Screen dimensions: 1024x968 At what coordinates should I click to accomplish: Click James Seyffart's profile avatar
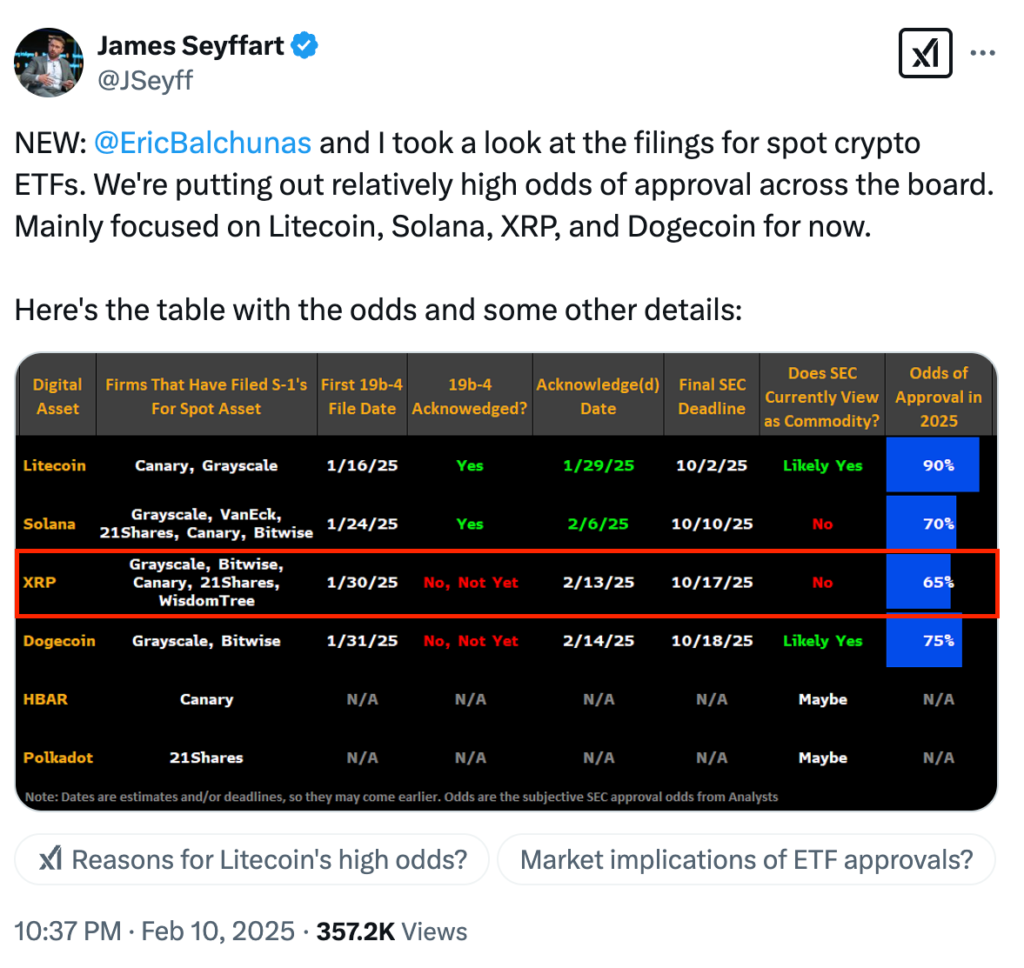(48, 62)
